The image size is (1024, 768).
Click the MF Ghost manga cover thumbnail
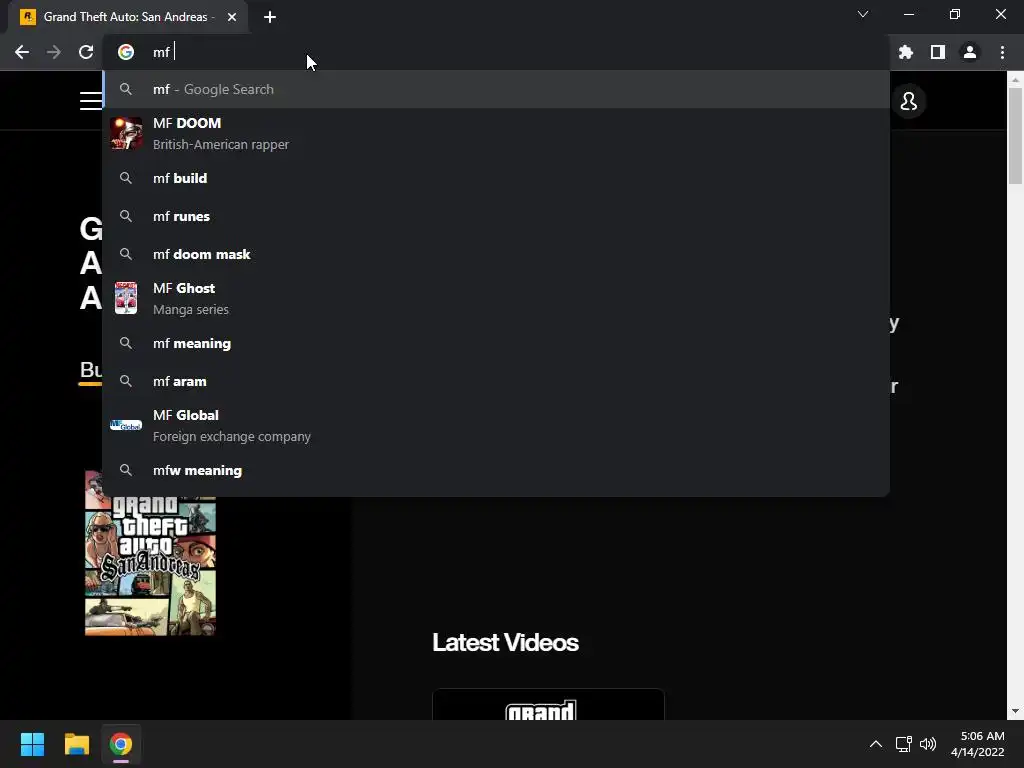[x=126, y=298]
